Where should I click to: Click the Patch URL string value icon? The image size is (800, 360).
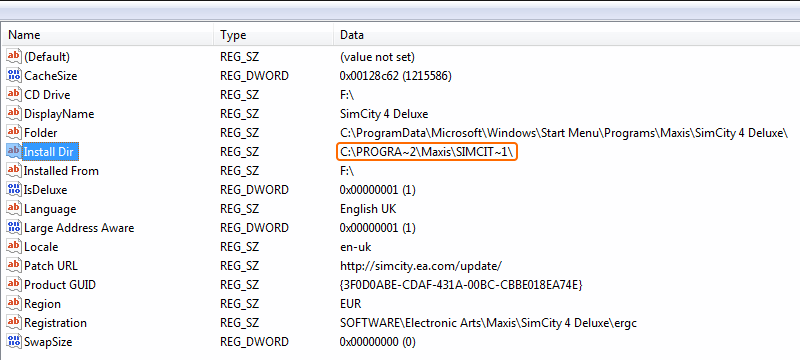tap(14, 266)
